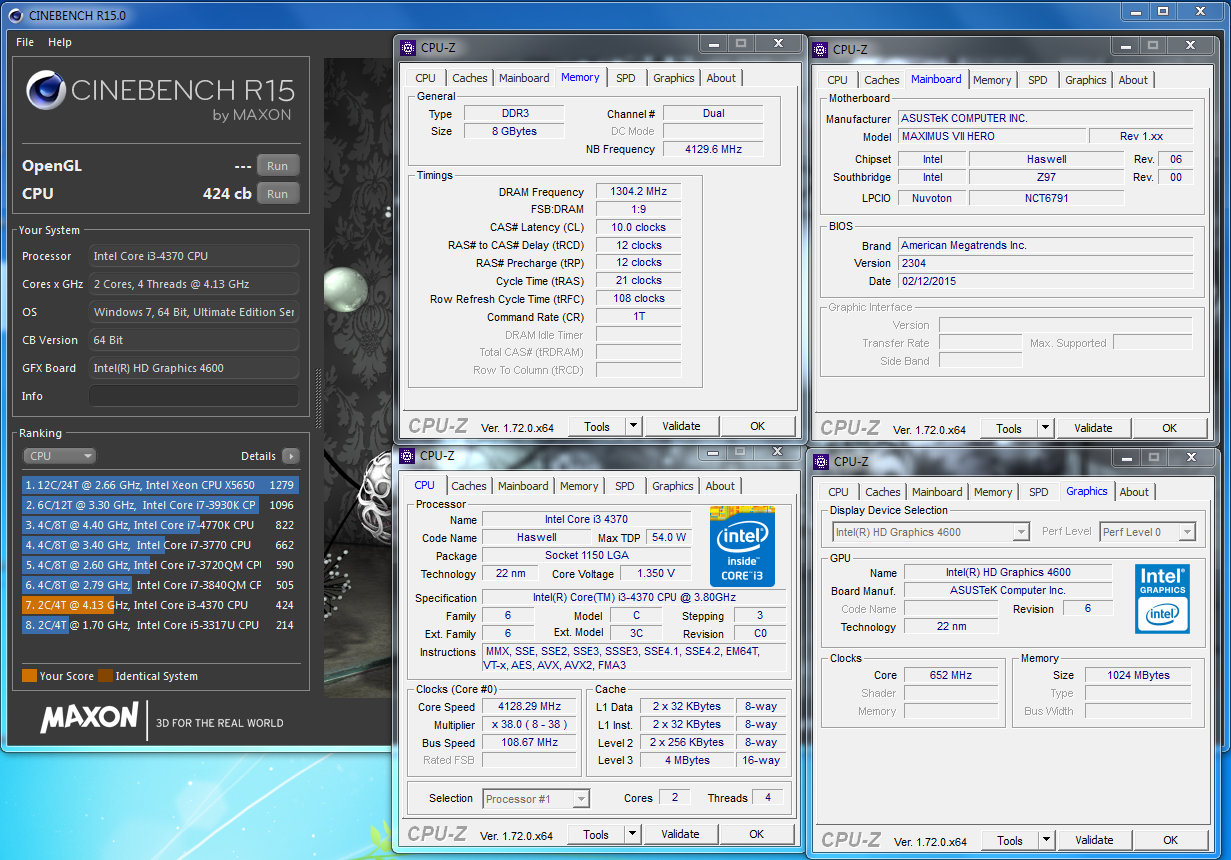Viewport: 1231px width, 860px height.
Task: Open the Help menu in Cinebench
Action: [60, 42]
